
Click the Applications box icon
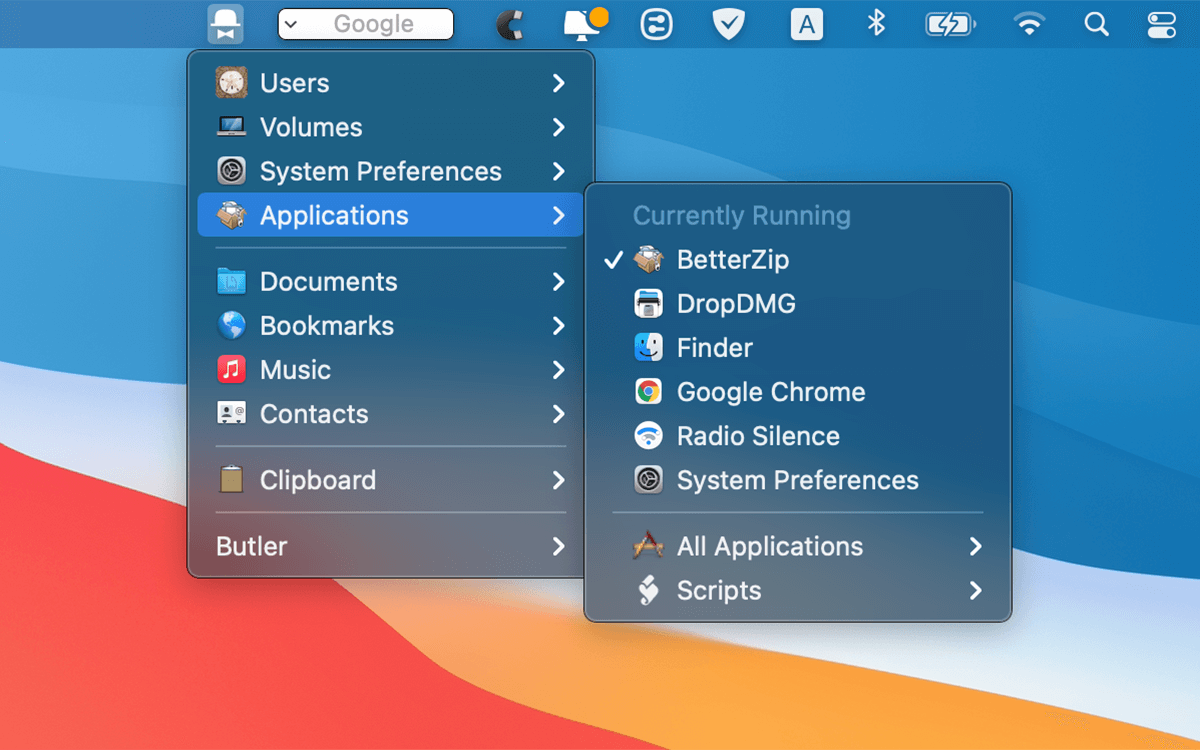coord(231,215)
